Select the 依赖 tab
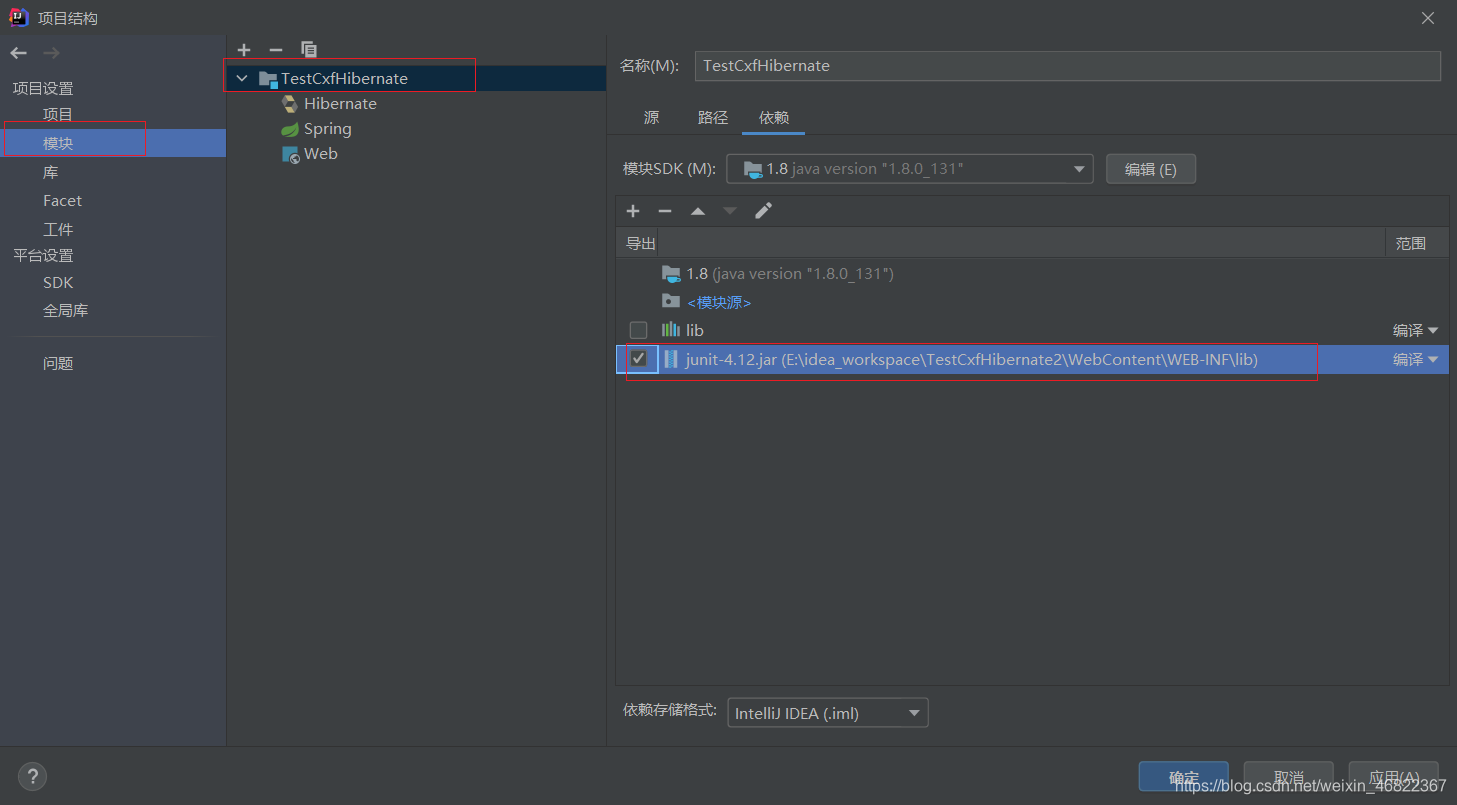 (774, 117)
